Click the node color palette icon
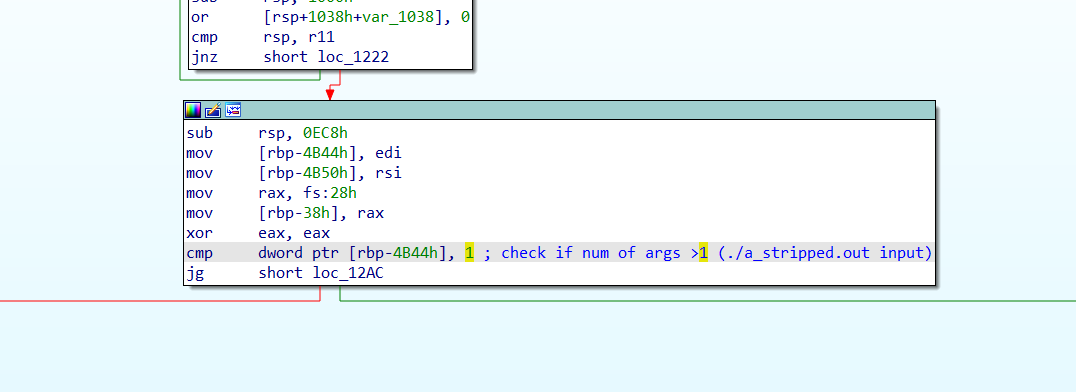Image resolution: width=1076 pixels, height=392 pixels. [x=193, y=110]
